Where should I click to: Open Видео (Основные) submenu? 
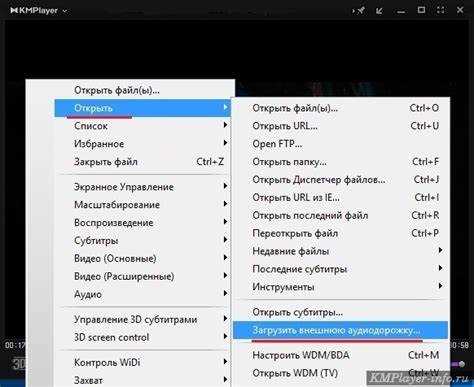point(143,259)
